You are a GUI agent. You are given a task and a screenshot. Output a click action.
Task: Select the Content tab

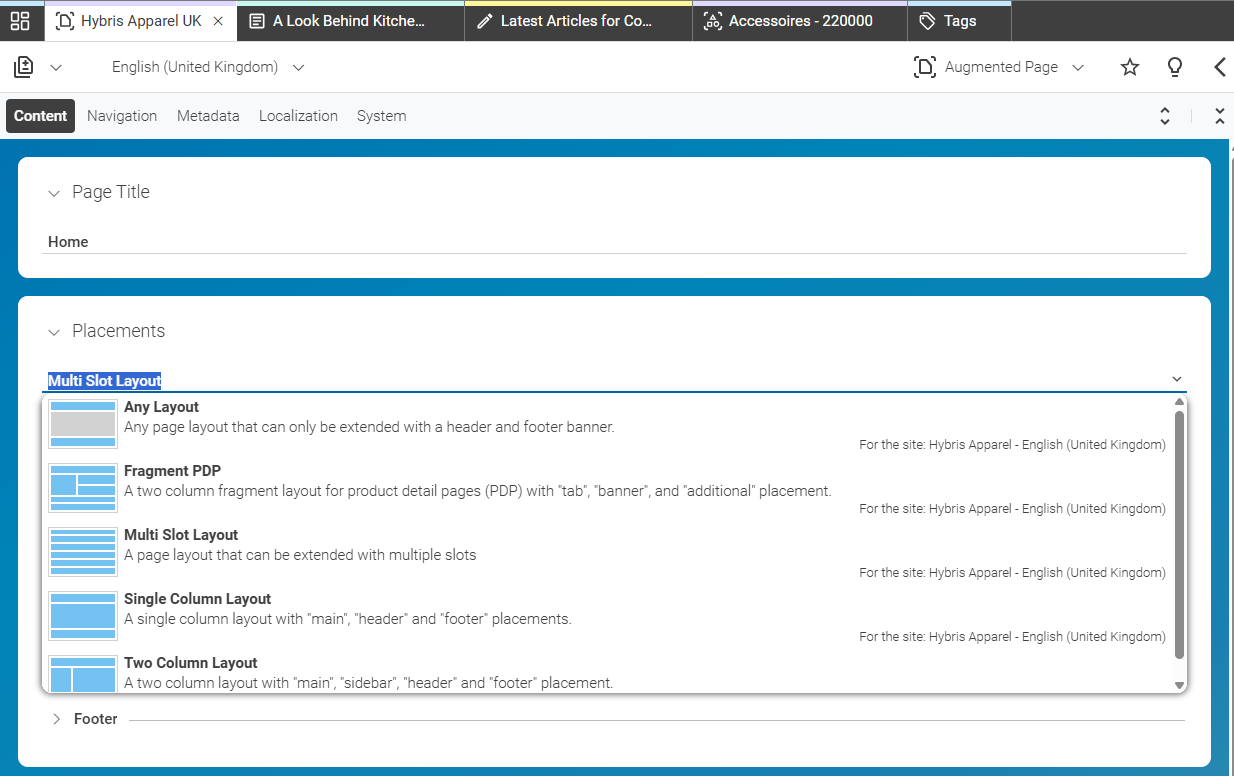click(x=41, y=116)
